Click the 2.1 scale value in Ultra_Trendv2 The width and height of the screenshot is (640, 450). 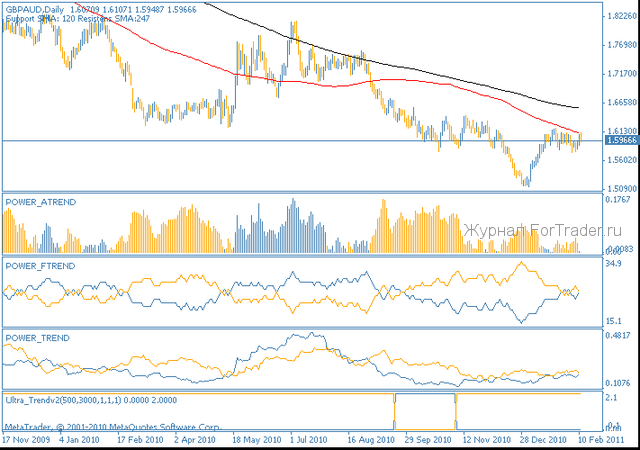pyautogui.click(x=611, y=397)
